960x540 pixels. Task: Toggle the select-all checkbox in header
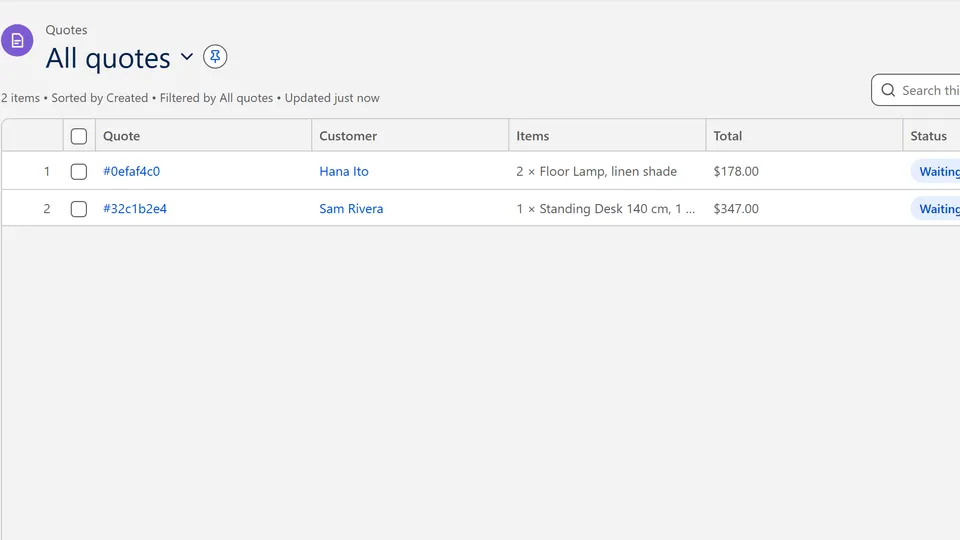(79, 136)
